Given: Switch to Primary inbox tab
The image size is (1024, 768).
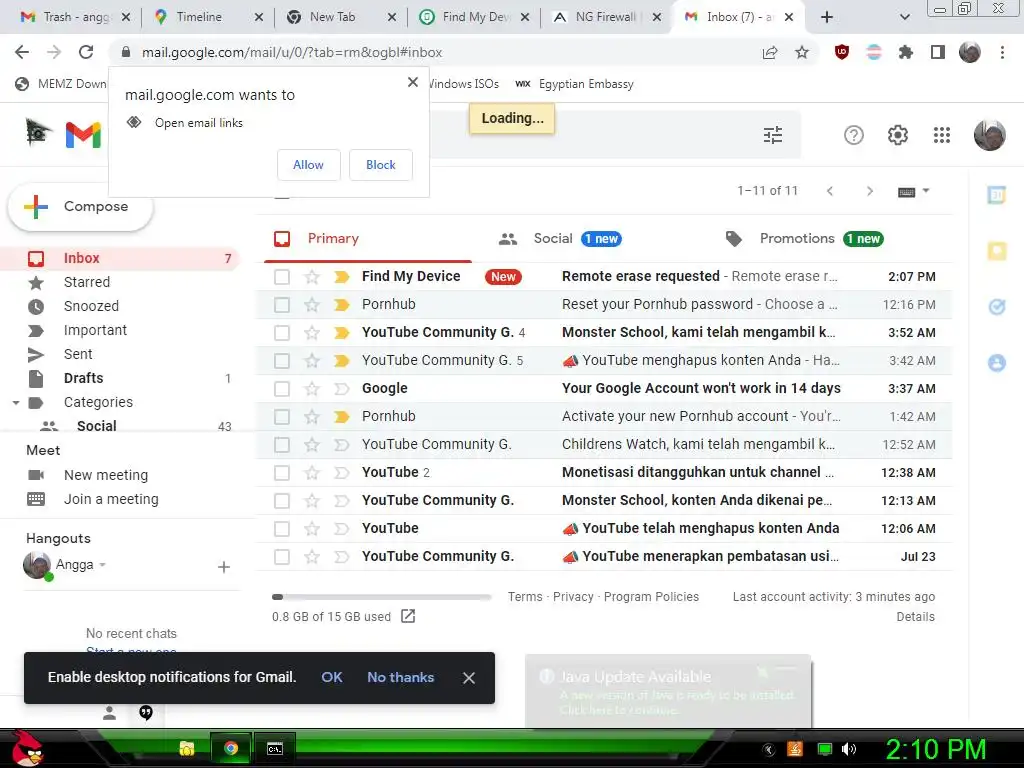Looking at the screenshot, I should [x=367, y=239].
